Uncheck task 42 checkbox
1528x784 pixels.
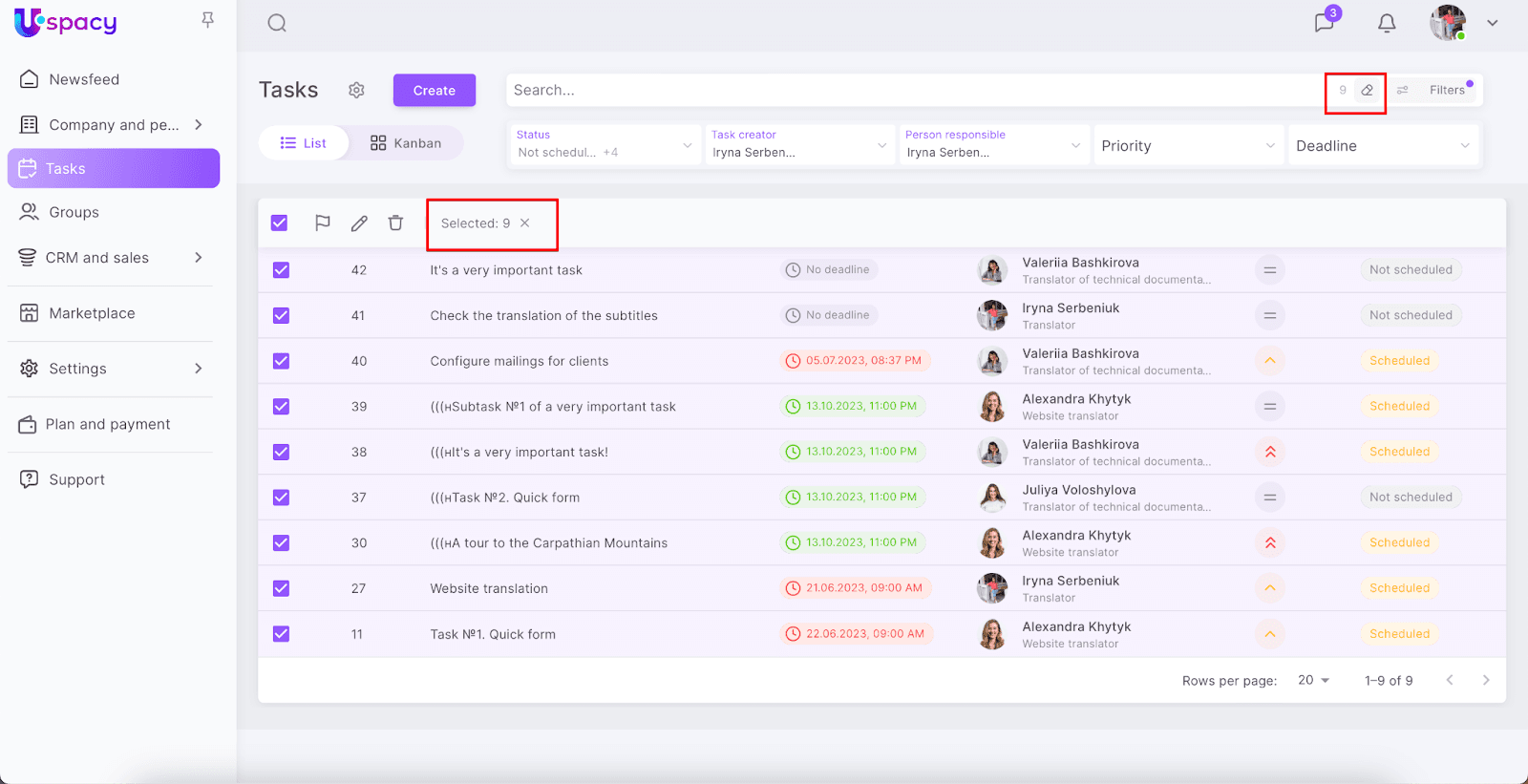(281, 270)
